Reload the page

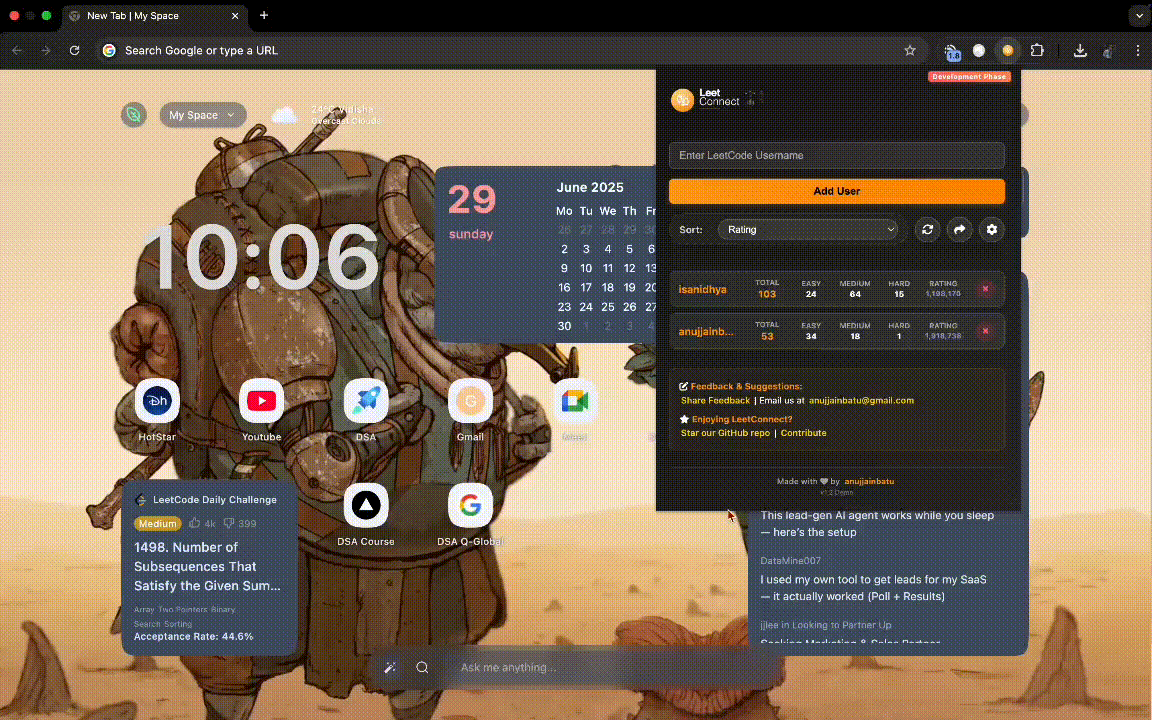point(74,51)
